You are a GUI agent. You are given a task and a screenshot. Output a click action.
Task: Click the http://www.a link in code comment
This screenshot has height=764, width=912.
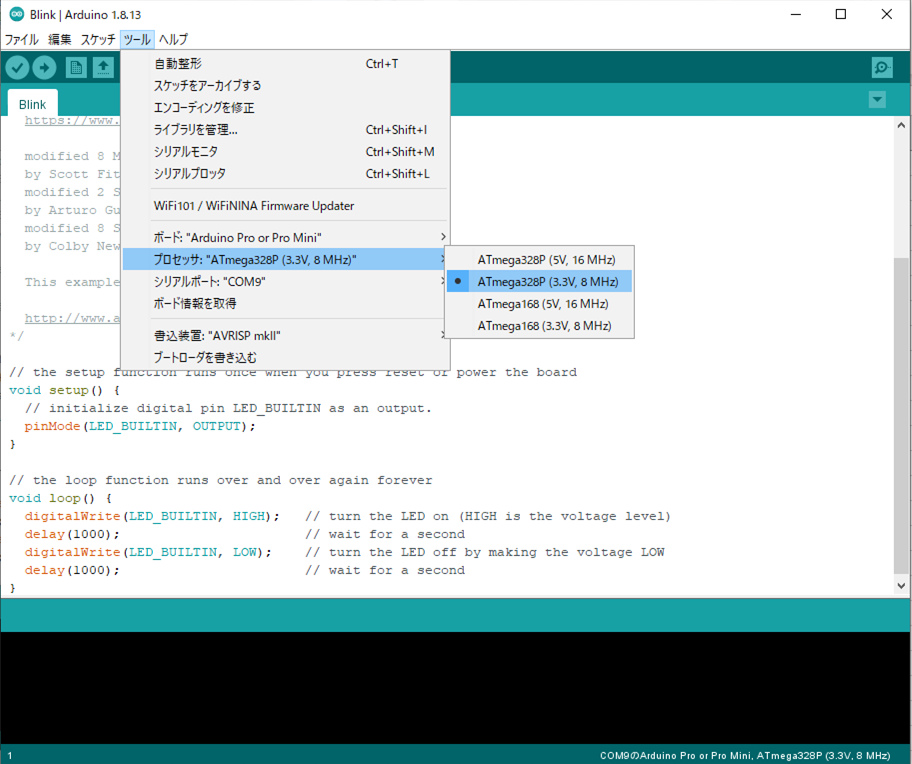pyautogui.click(x=72, y=318)
